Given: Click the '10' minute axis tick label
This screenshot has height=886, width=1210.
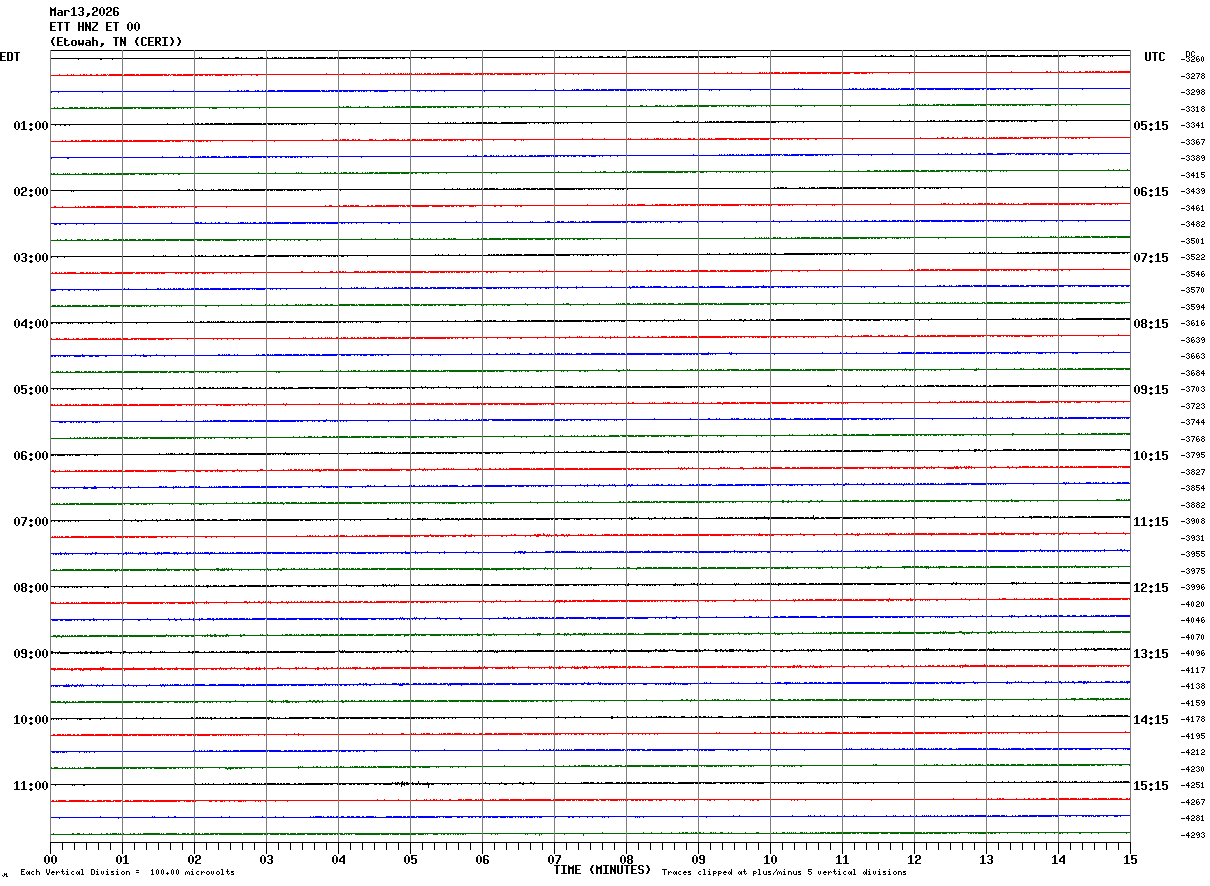Looking at the screenshot, I should tap(770, 859).
